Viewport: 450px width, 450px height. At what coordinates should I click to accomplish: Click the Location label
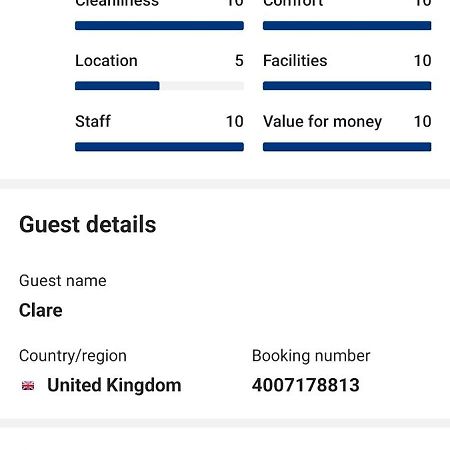coord(106,61)
